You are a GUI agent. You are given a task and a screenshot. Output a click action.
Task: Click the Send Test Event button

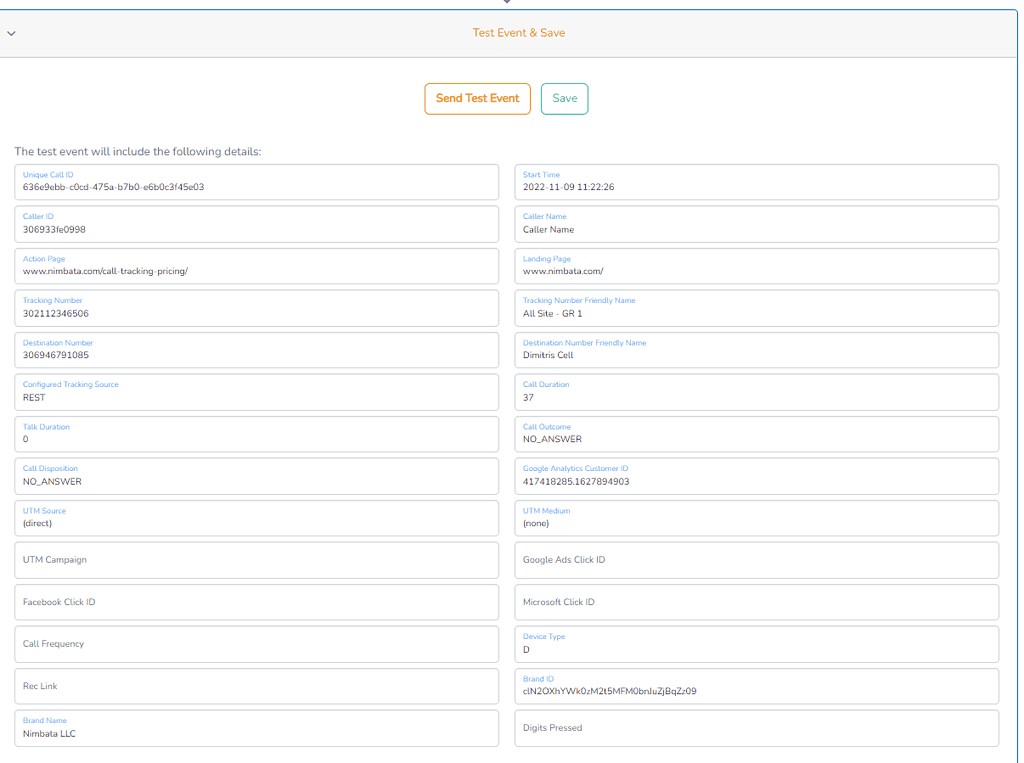[x=477, y=98]
